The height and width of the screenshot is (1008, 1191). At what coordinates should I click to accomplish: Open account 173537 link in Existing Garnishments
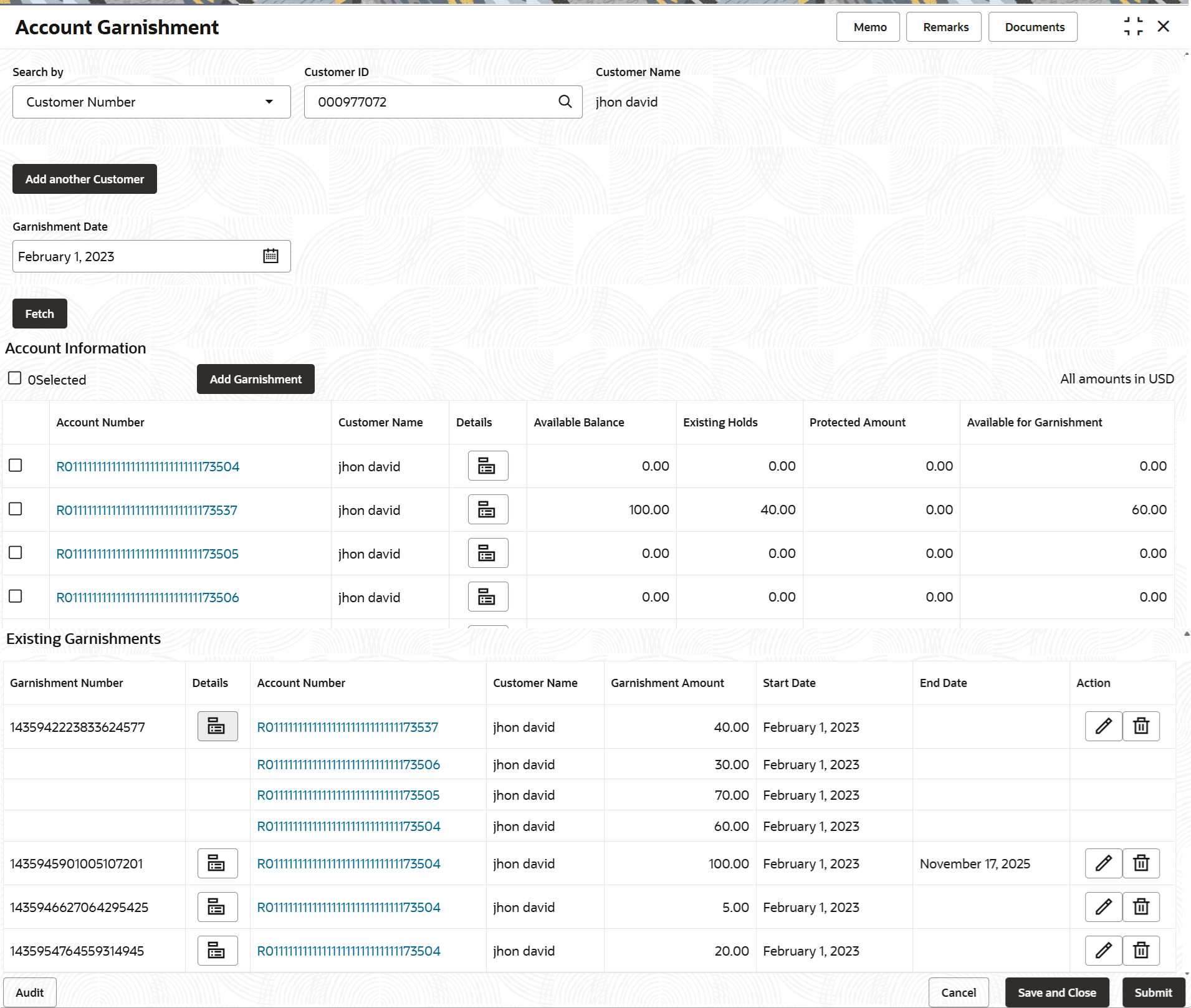tap(348, 727)
